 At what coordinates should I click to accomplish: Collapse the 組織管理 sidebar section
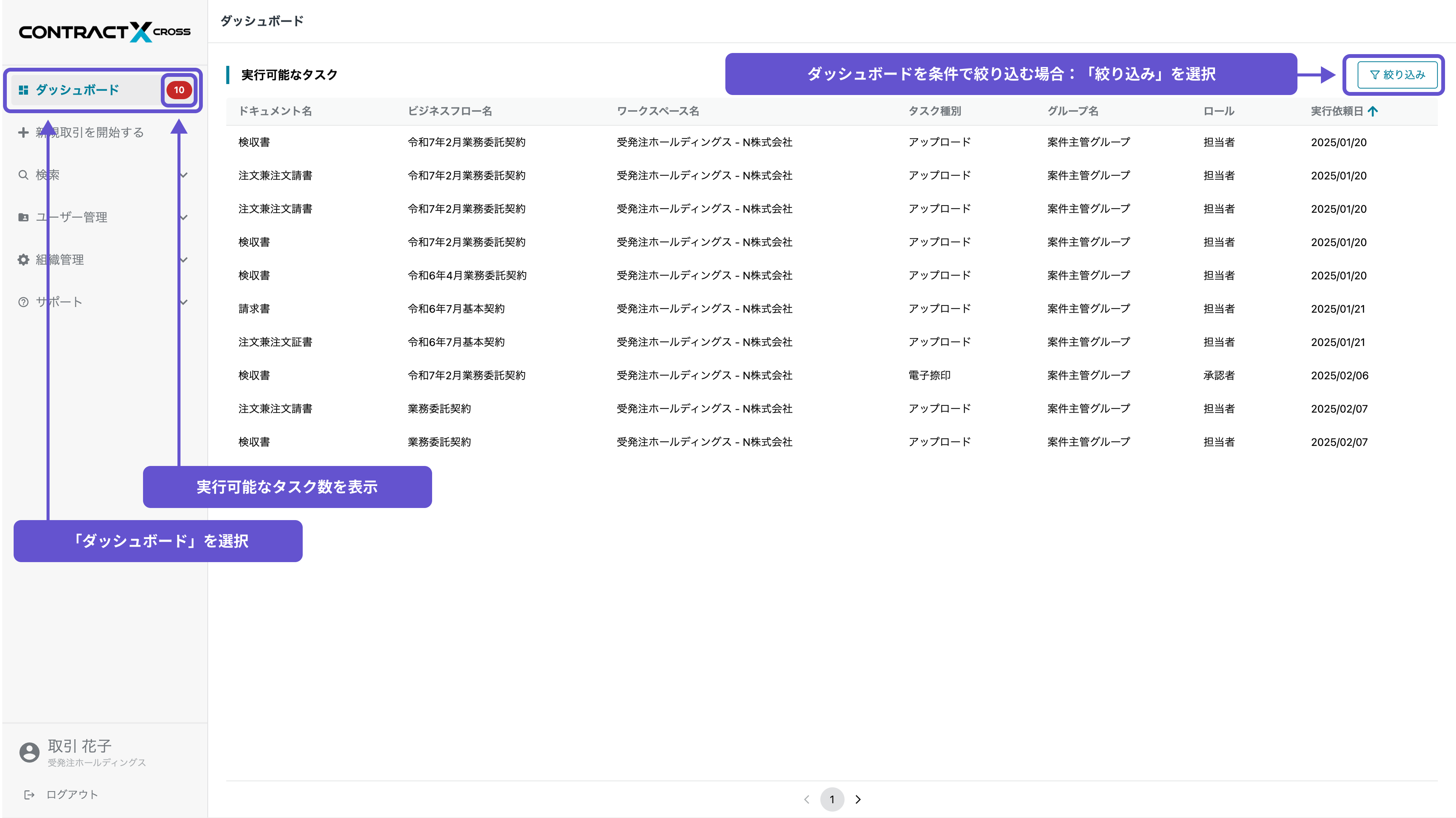(x=184, y=259)
